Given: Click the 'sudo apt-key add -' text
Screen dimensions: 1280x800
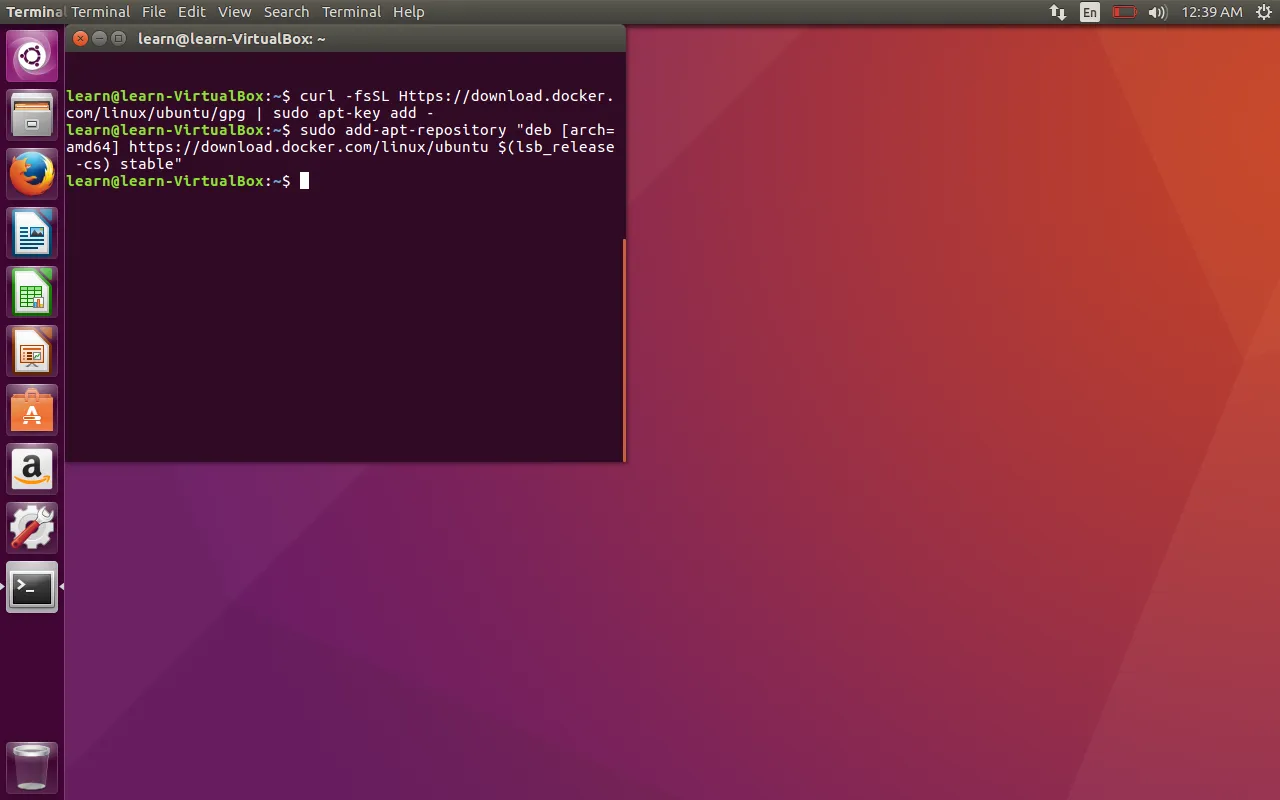Looking at the screenshot, I should 353,113.
